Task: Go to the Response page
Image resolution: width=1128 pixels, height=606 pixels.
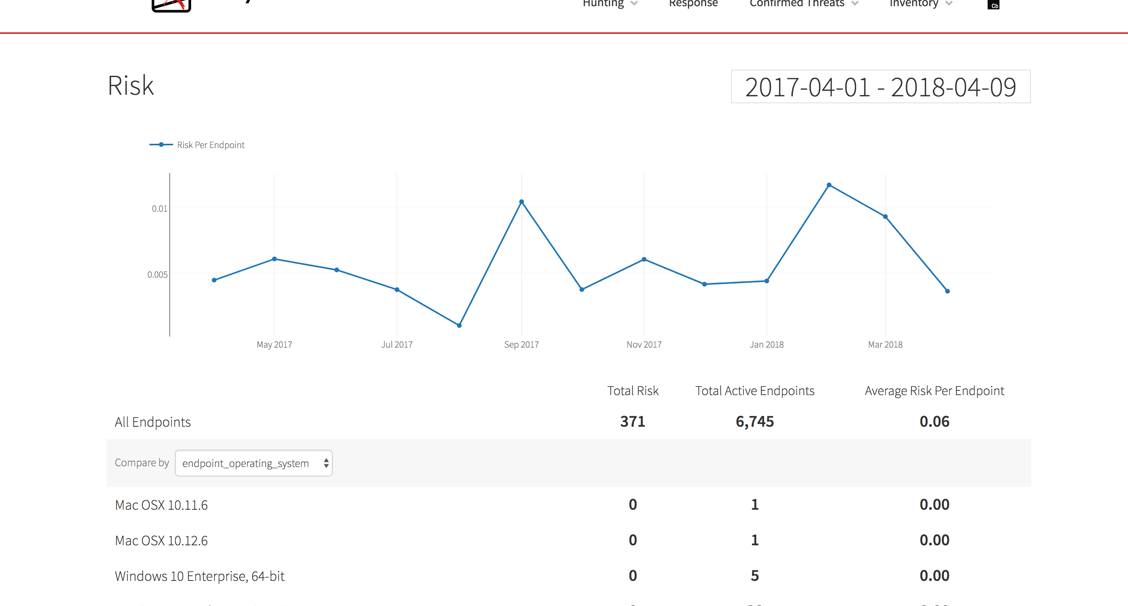Action: coord(693,4)
